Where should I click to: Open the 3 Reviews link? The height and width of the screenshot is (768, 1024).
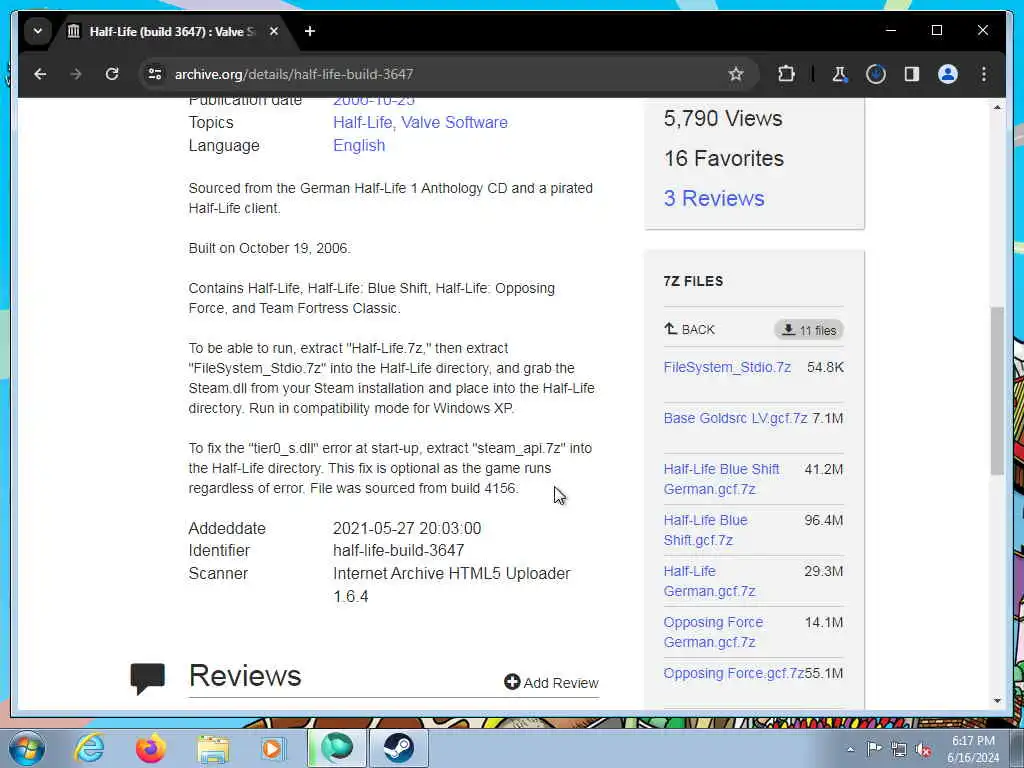pos(714,198)
